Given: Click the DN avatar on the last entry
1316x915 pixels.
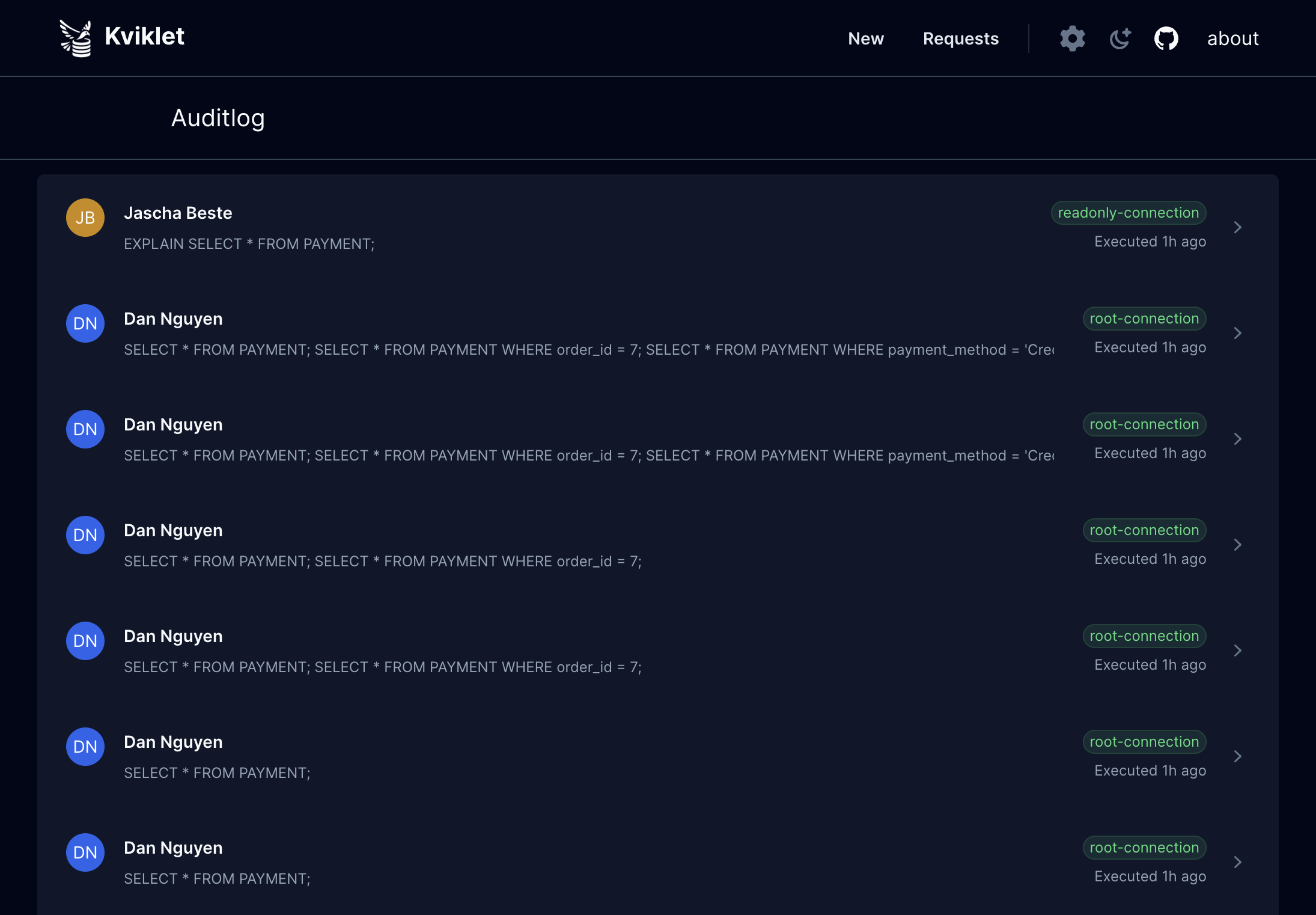Looking at the screenshot, I should tap(84, 852).
